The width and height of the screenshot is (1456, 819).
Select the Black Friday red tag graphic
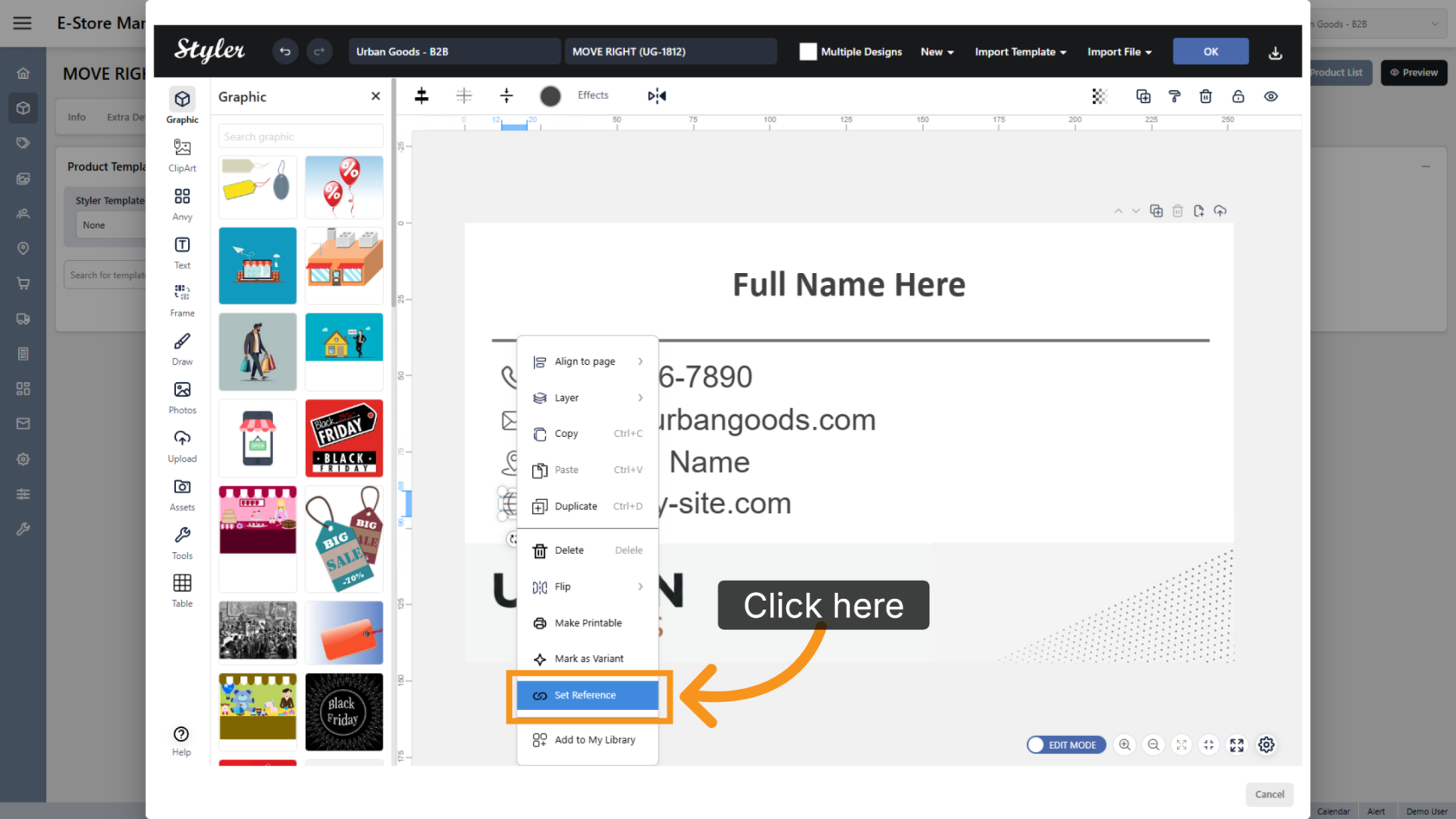coord(344,439)
